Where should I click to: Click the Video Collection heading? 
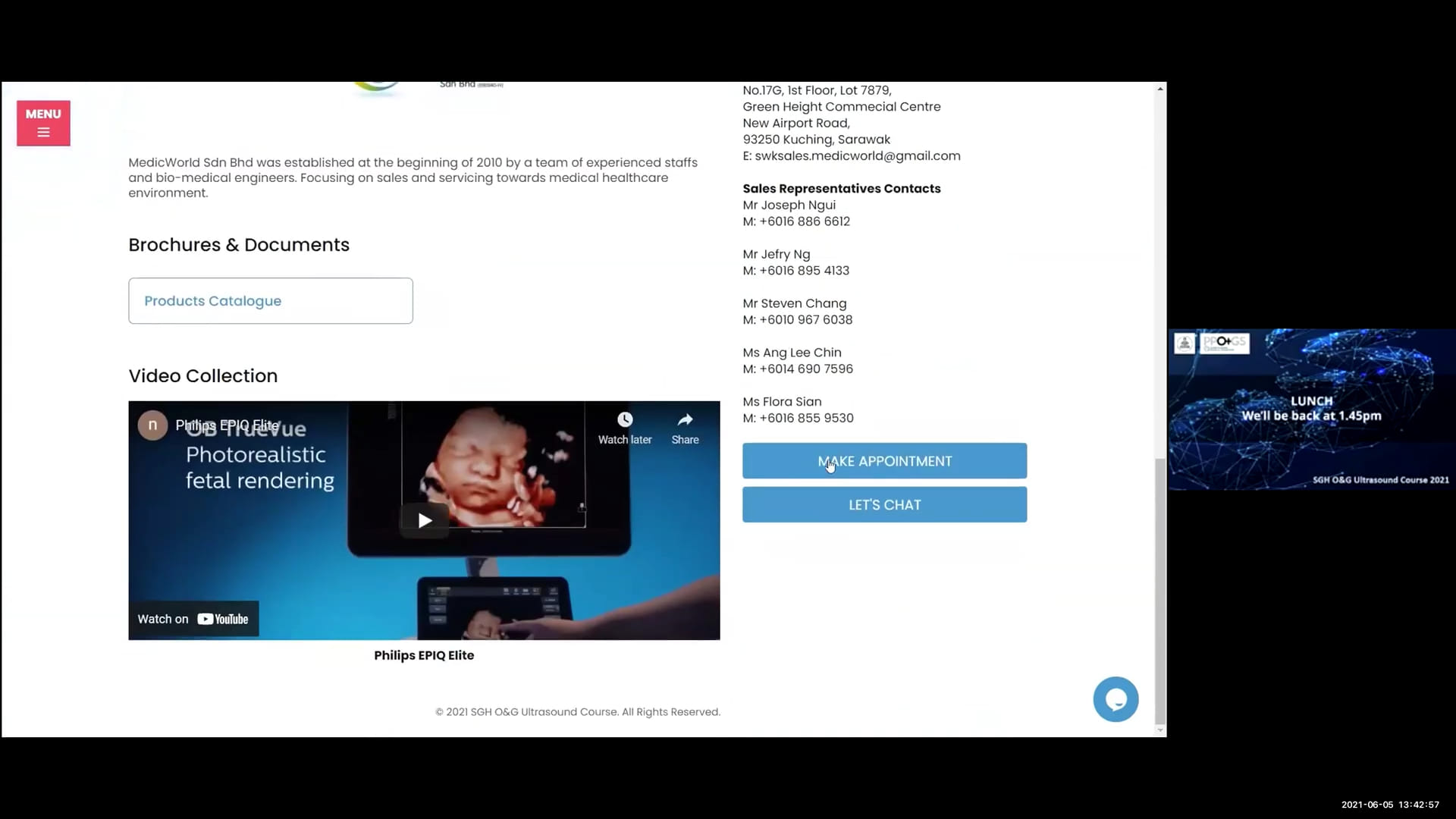(x=203, y=376)
